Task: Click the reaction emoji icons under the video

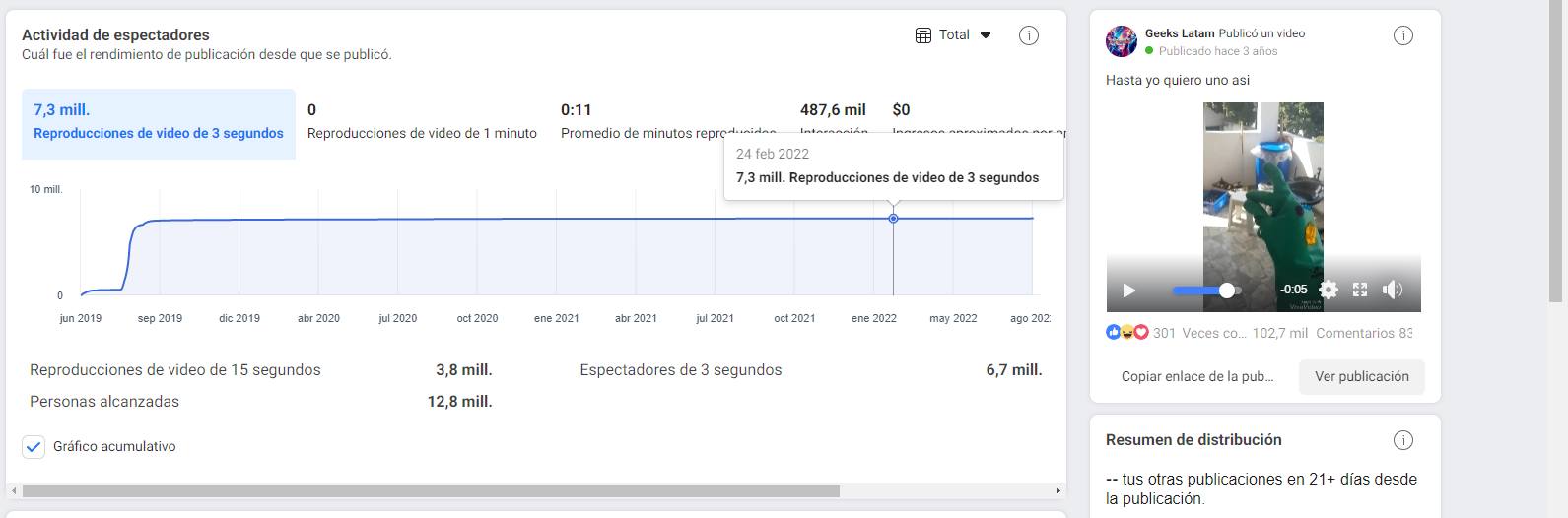Action: tap(1127, 333)
